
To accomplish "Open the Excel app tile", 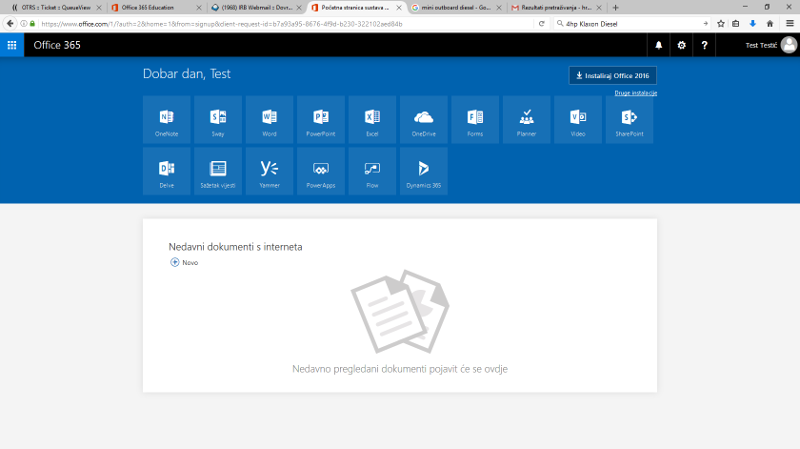I will coord(372,120).
